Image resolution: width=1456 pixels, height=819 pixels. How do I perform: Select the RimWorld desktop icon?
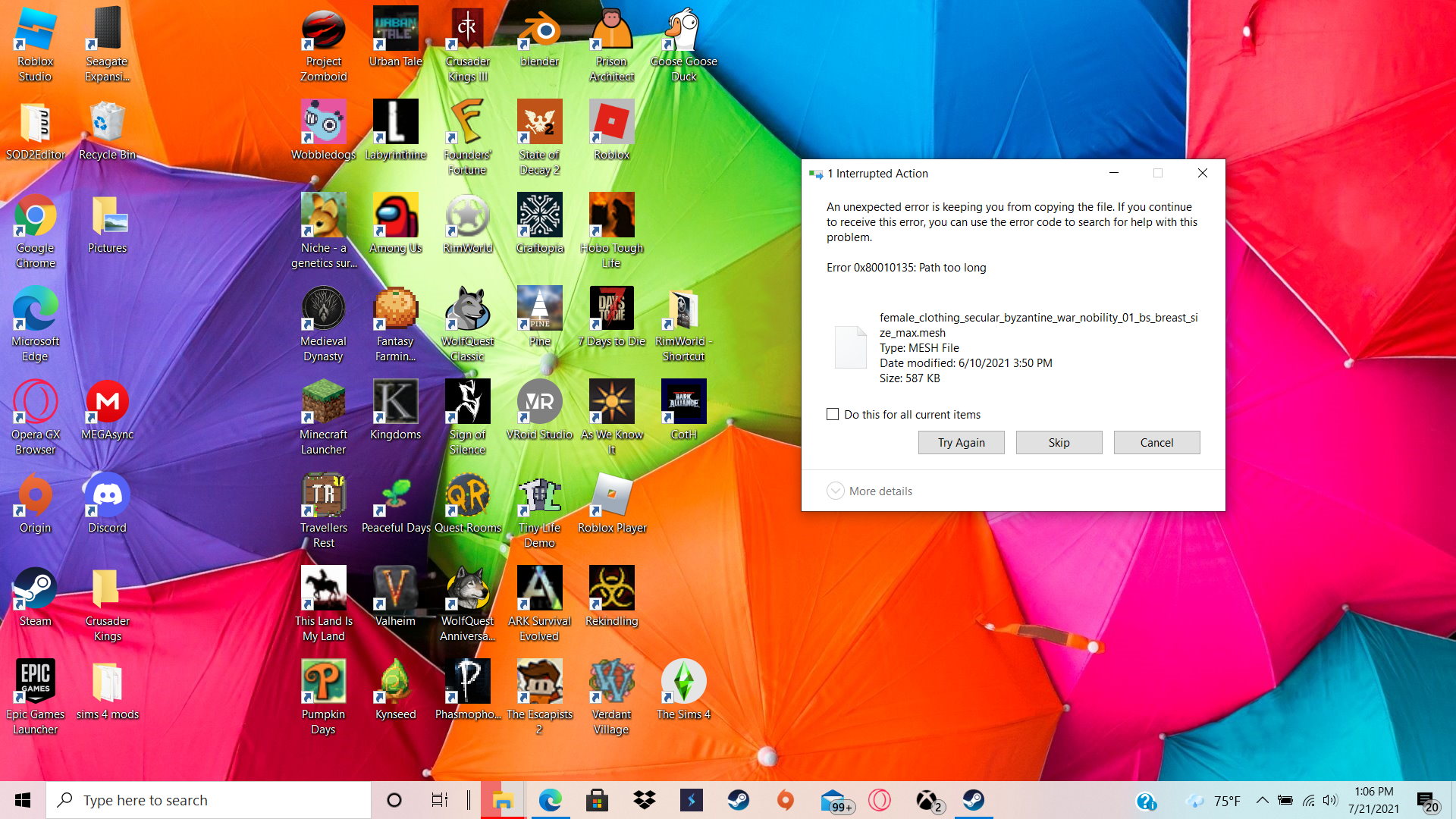click(467, 224)
